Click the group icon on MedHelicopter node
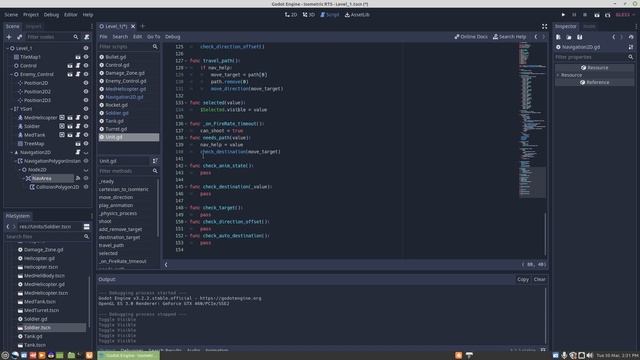 point(62,118)
